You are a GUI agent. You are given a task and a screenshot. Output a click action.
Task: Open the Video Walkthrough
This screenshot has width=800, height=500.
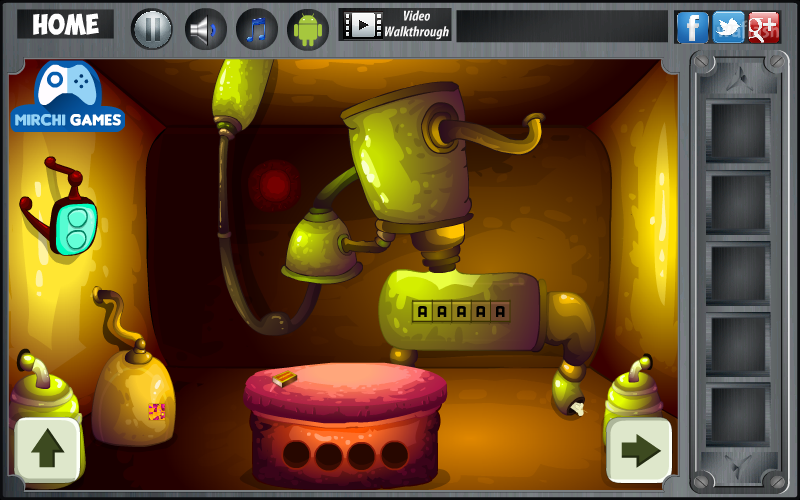pyautogui.click(x=395, y=24)
